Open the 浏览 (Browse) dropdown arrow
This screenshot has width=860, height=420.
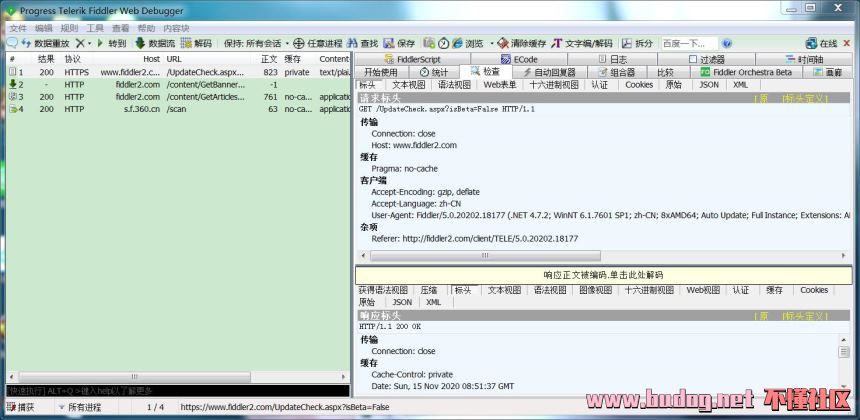[x=489, y=44]
